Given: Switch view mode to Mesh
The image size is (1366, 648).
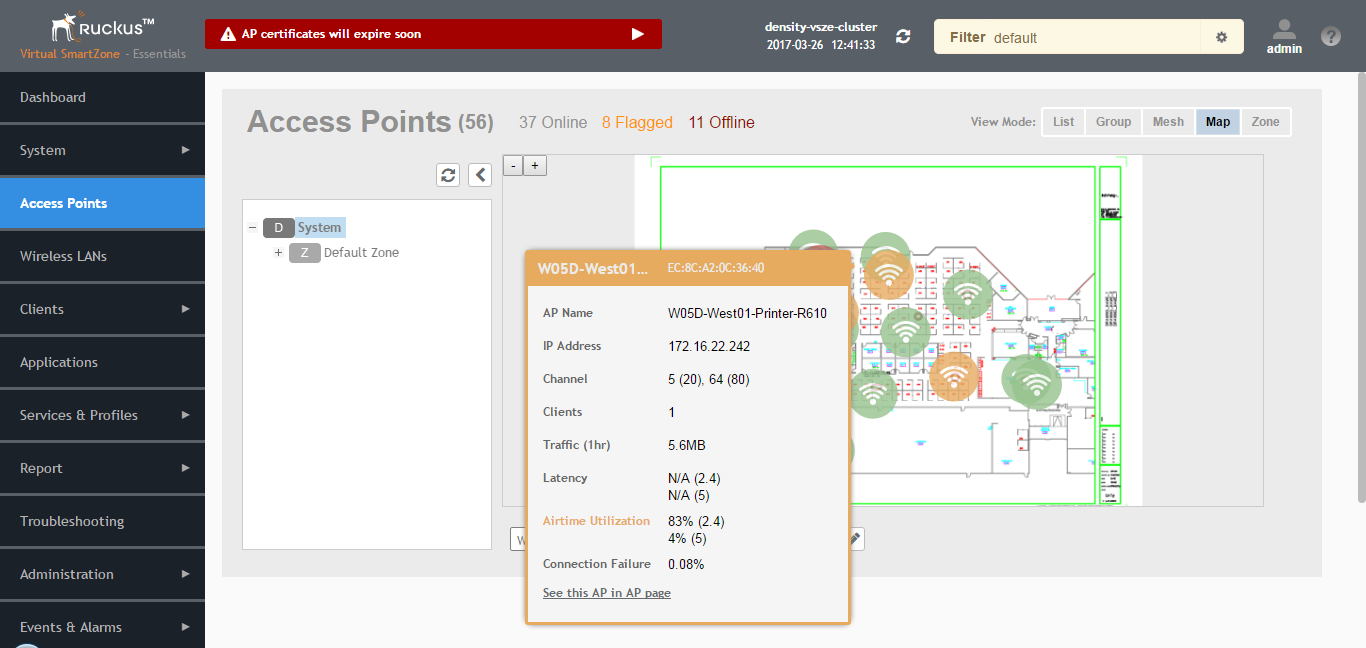Looking at the screenshot, I should coord(1168,121).
